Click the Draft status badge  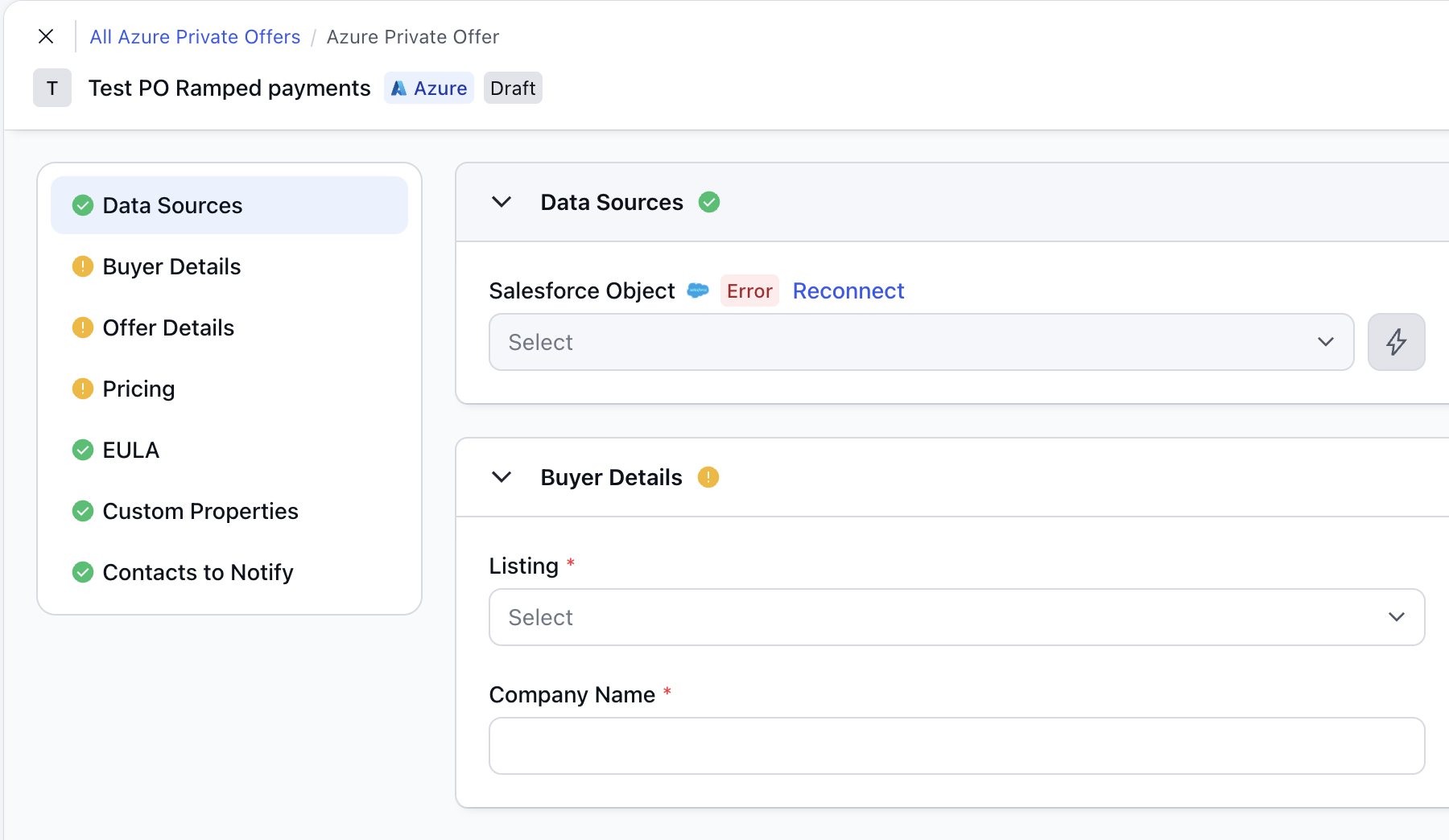[513, 88]
